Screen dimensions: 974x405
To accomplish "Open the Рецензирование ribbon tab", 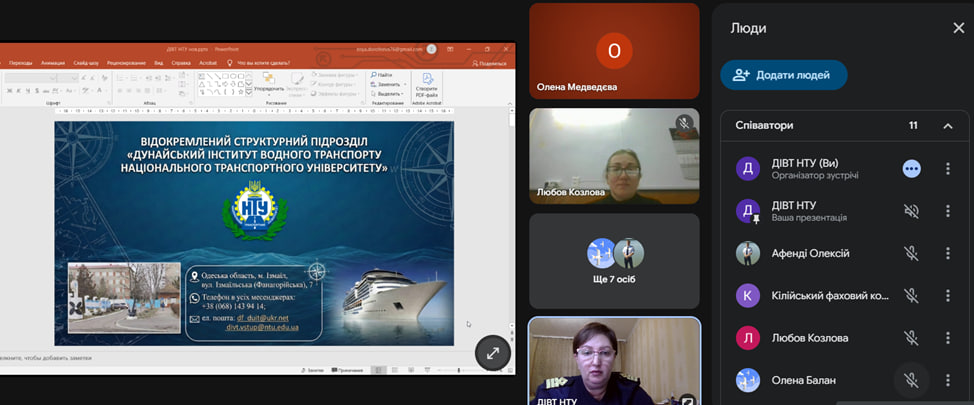I will click(x=126, y=63).
